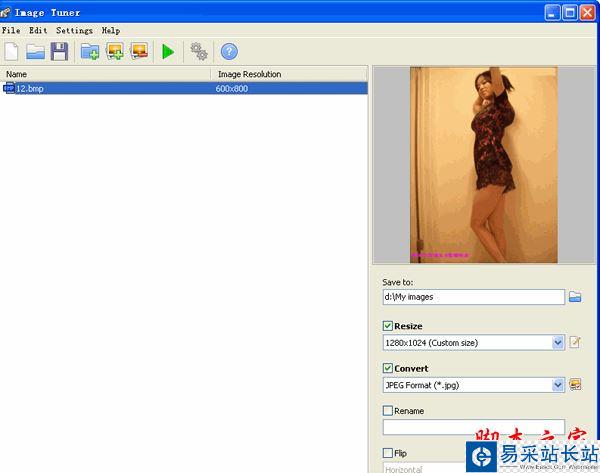Screen dimensions: 600x473
Task: Edit custom size icon beside Resize
Action: click(575, 342)
